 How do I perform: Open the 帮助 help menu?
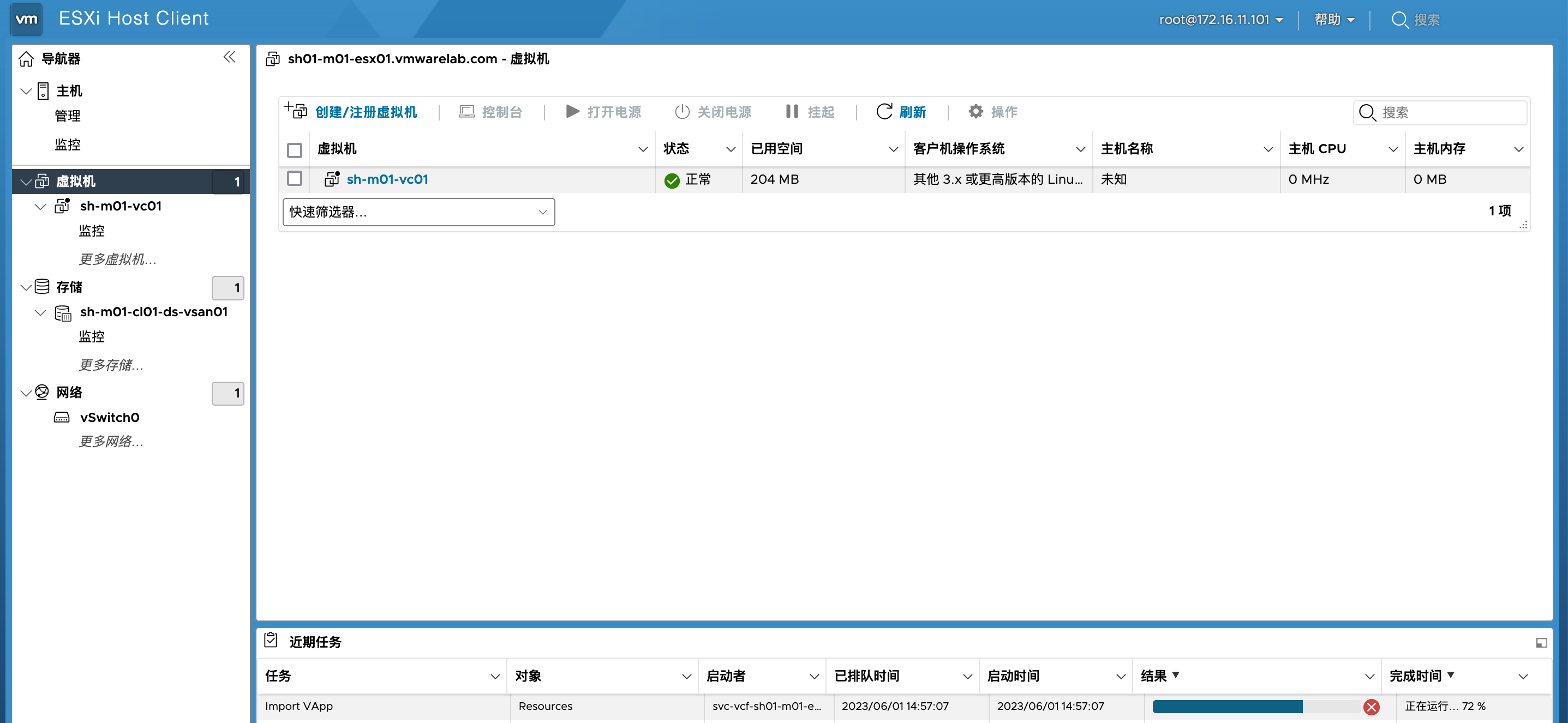1334,20
